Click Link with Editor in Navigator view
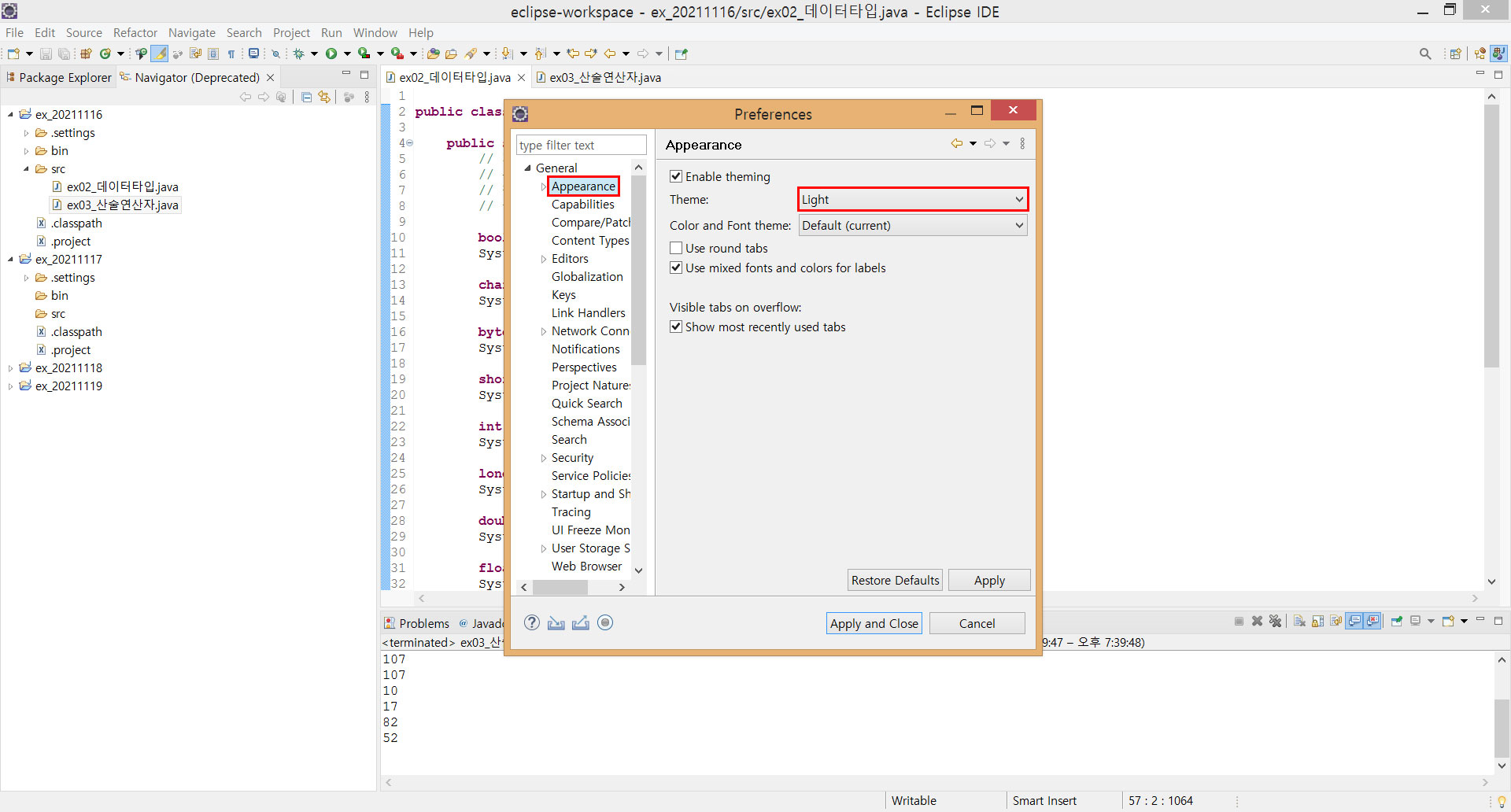Screen dimensions: 1511x812 pyautogui.click(x=324, y=97)
